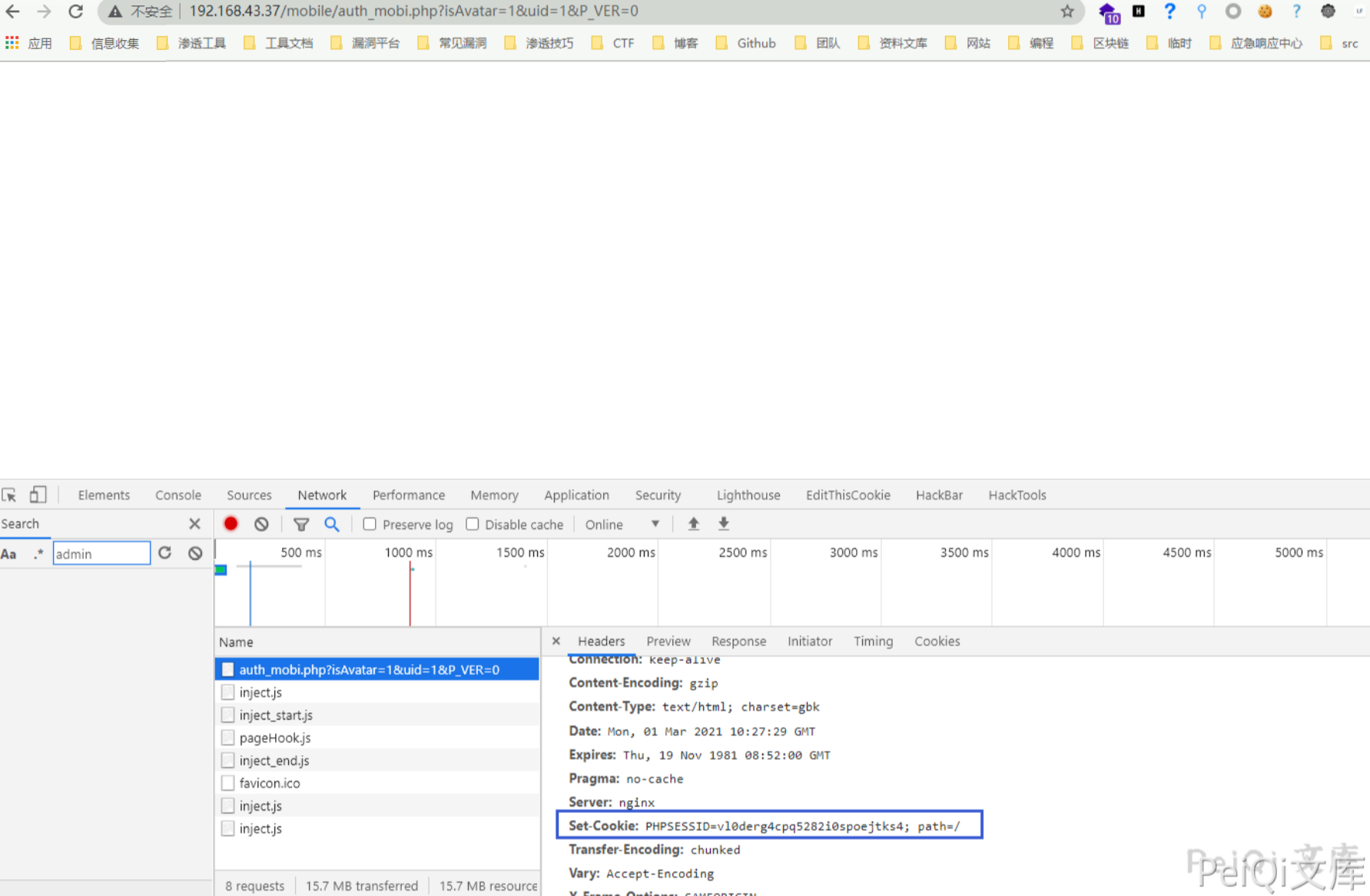Open the Response tab
The width and height of the screenshot is (1370, 896).
coord(738,641)
